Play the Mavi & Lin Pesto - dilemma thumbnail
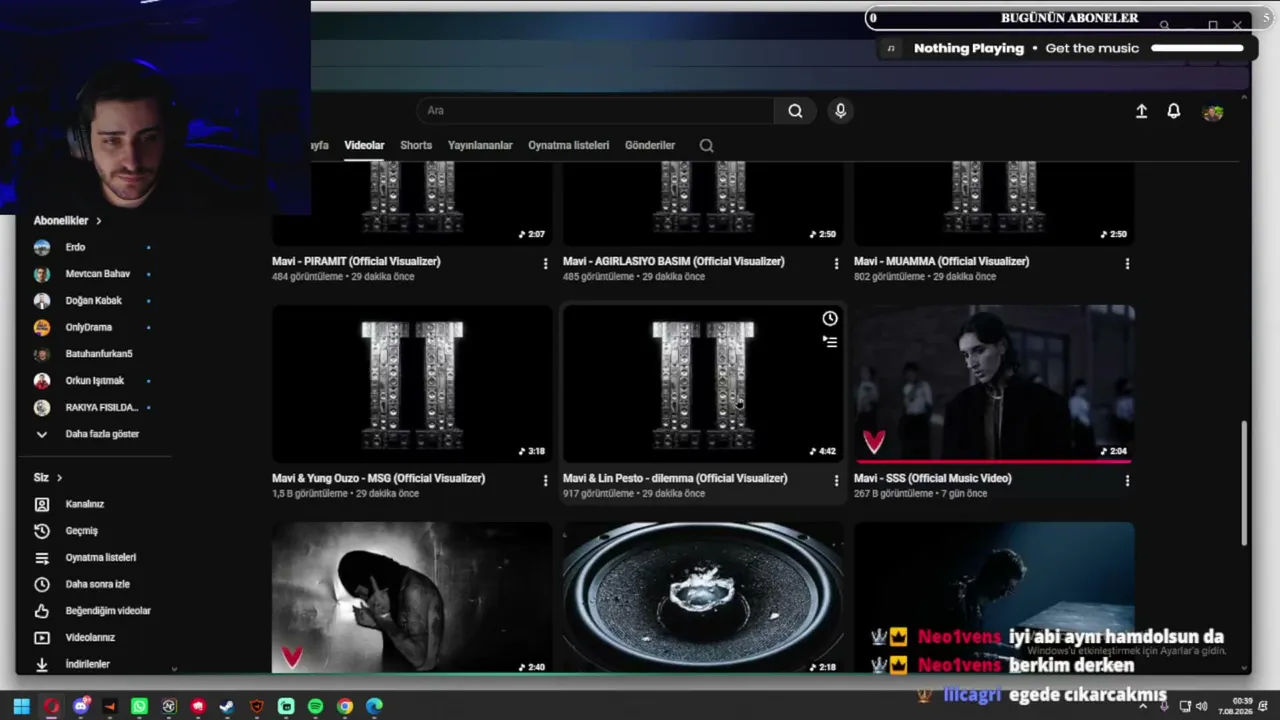This screenshot has height=720, width=1280. pos(703,384)
